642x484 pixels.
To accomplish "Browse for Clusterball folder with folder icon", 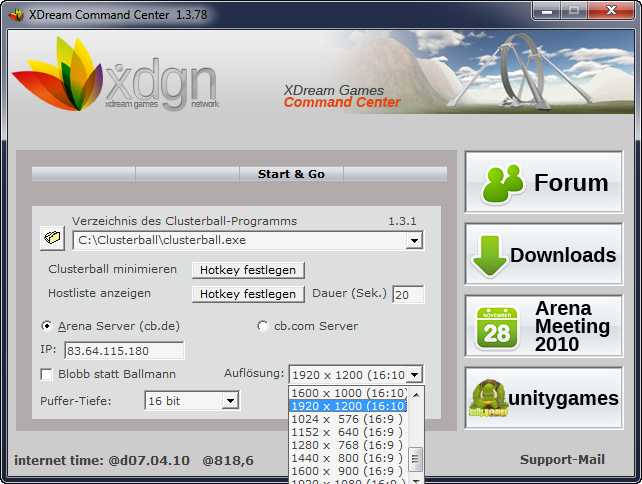I will [52, 237].
